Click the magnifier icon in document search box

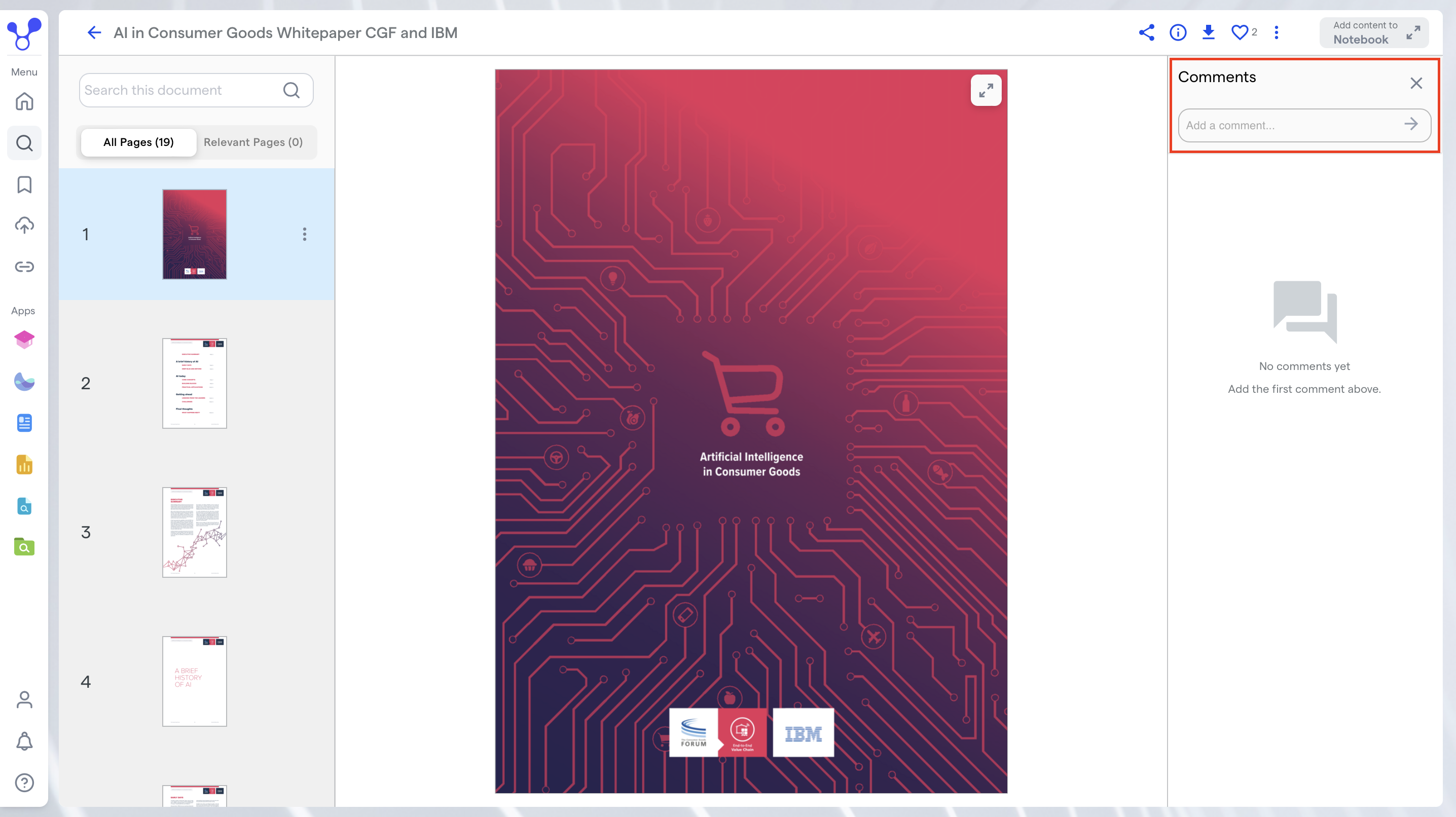[x=291, y=90]
